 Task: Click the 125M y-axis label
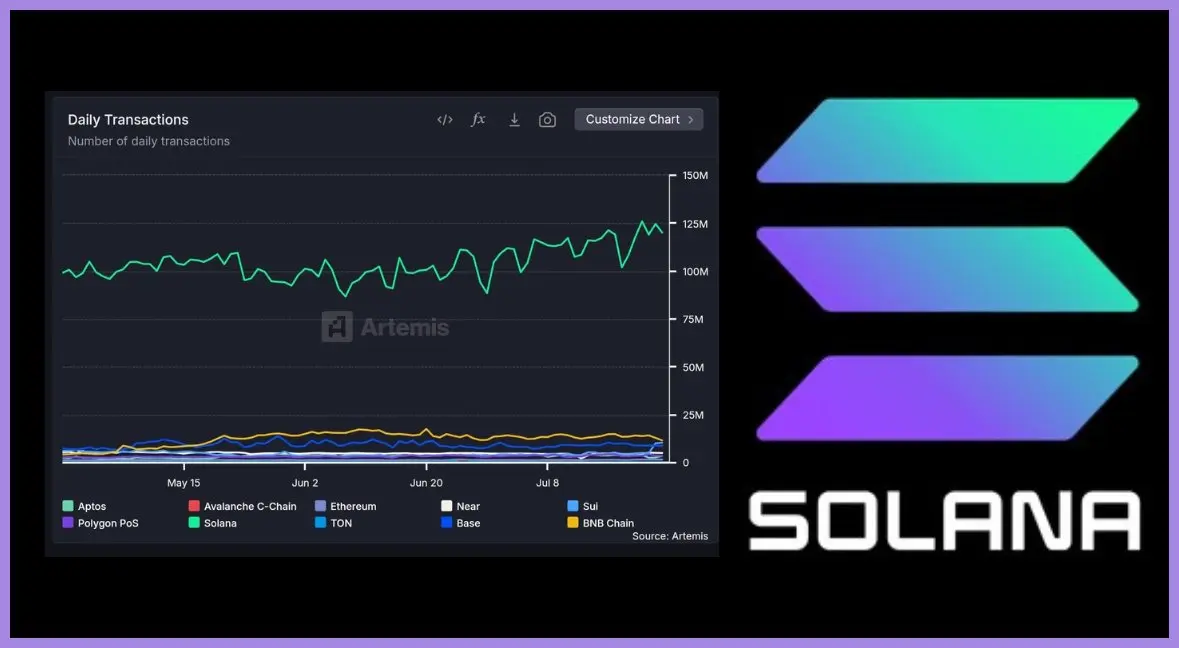point(695,224)
